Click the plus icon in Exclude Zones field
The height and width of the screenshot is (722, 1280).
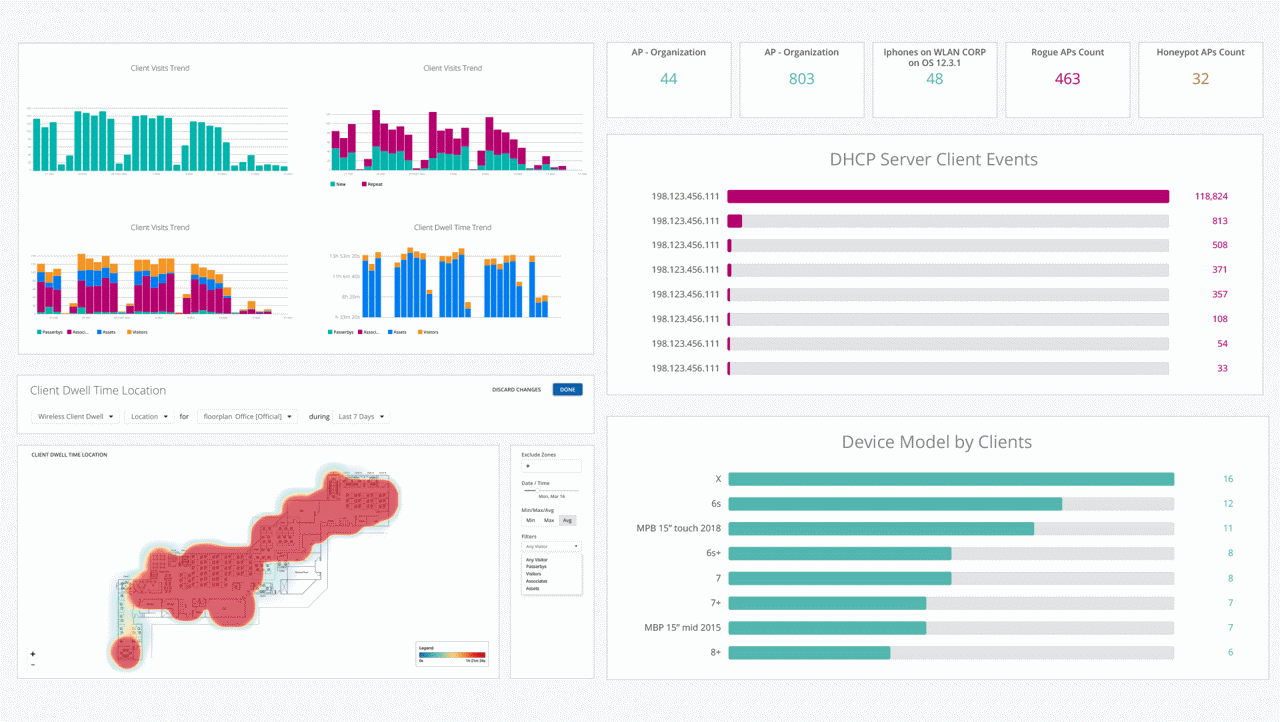pyautogui.click(x=527, y=466)
